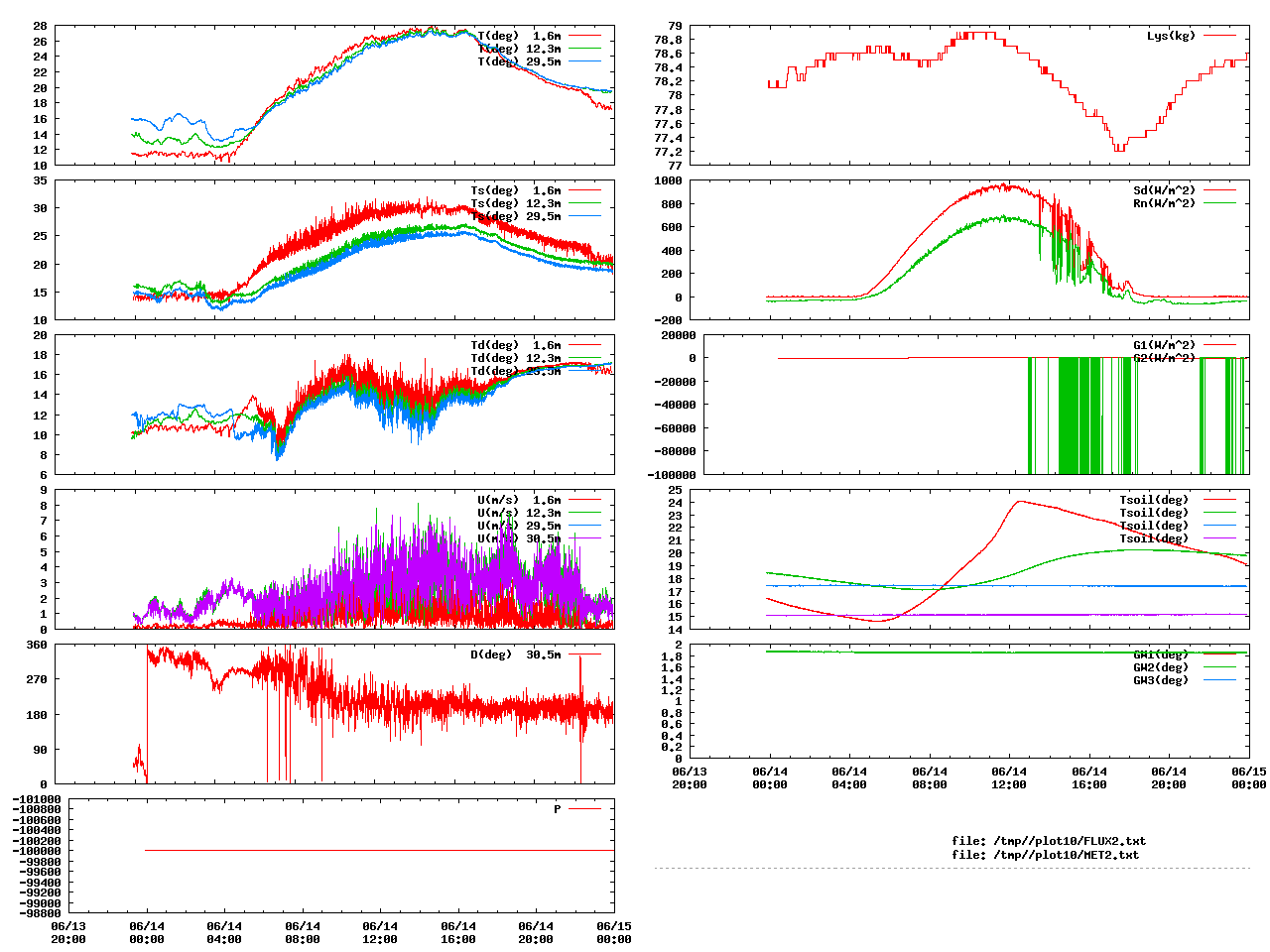
Task: Click the purple line sample beside U(m/s) 30.5m
Action: pyautogui.click(x=585, y=538)
